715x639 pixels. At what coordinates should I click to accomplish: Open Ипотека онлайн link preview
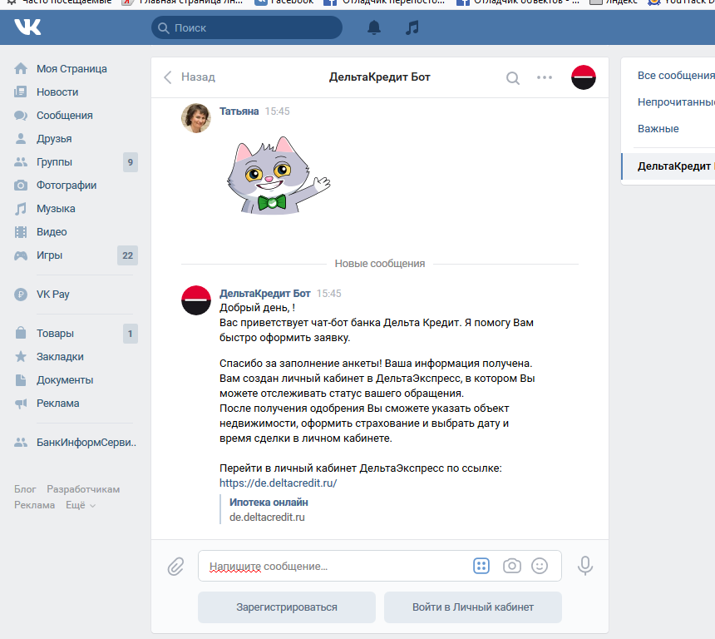269,502
